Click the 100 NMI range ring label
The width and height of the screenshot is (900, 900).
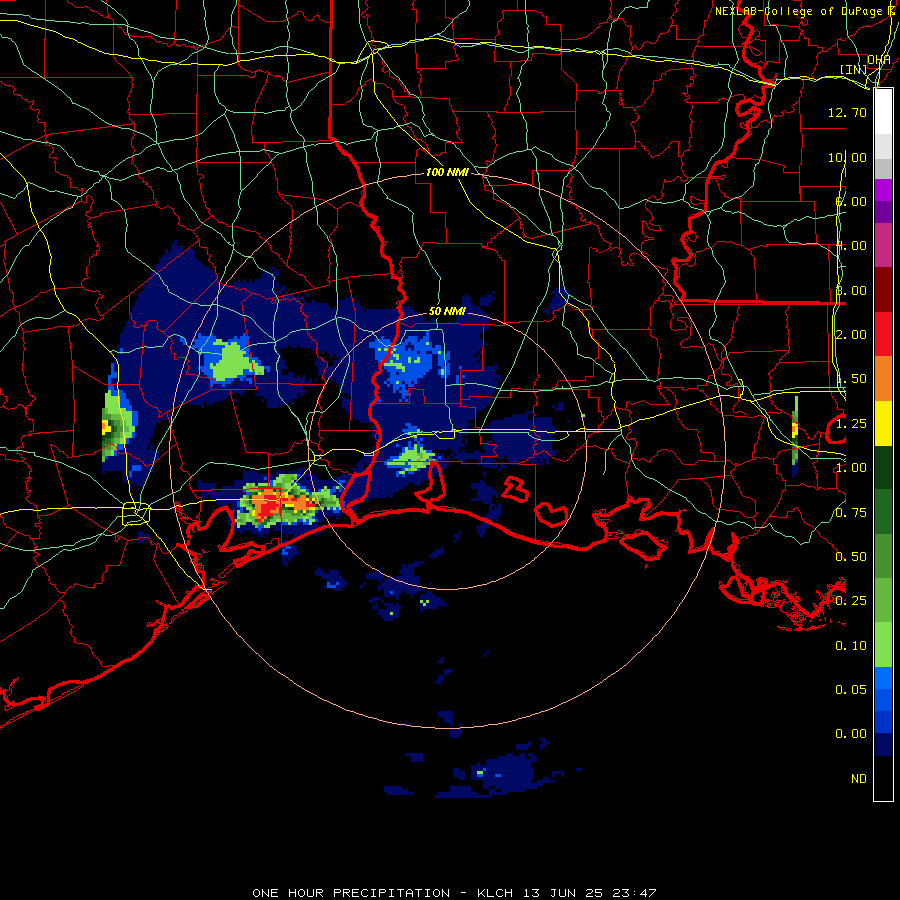pyautogui.click(x=447, y=172)
